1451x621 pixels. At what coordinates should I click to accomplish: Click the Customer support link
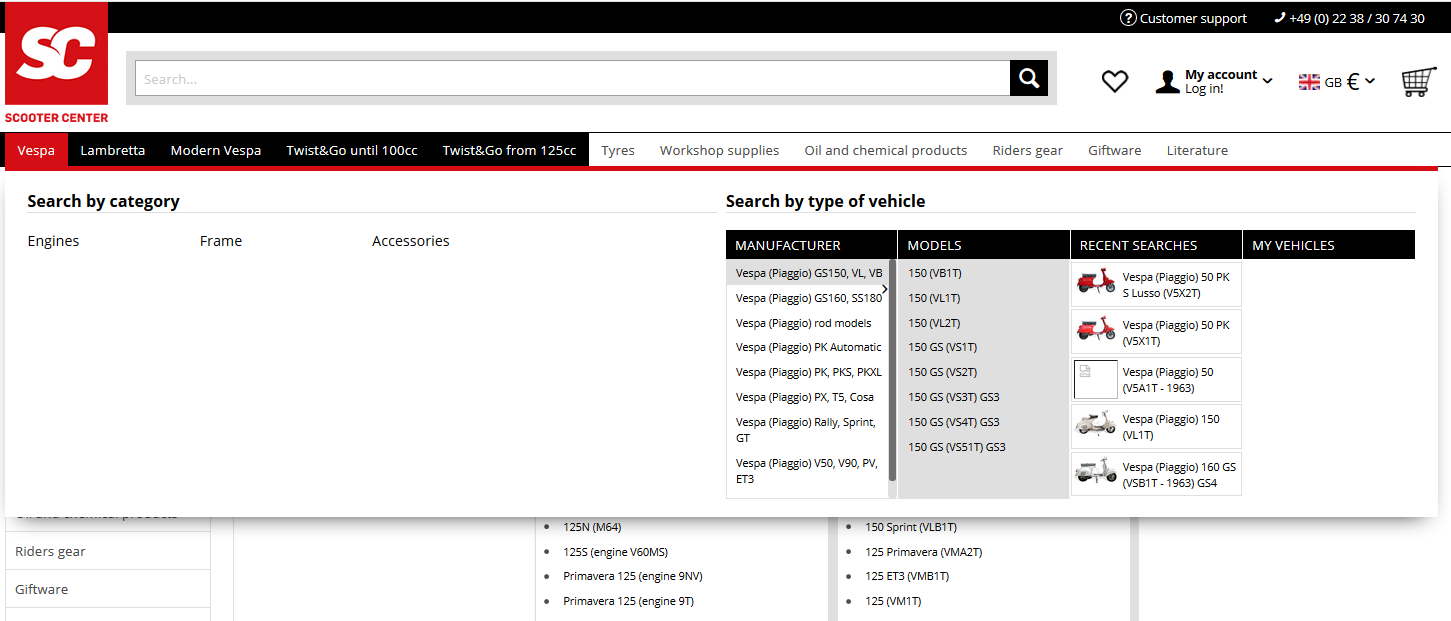(x=1193, y=18)
